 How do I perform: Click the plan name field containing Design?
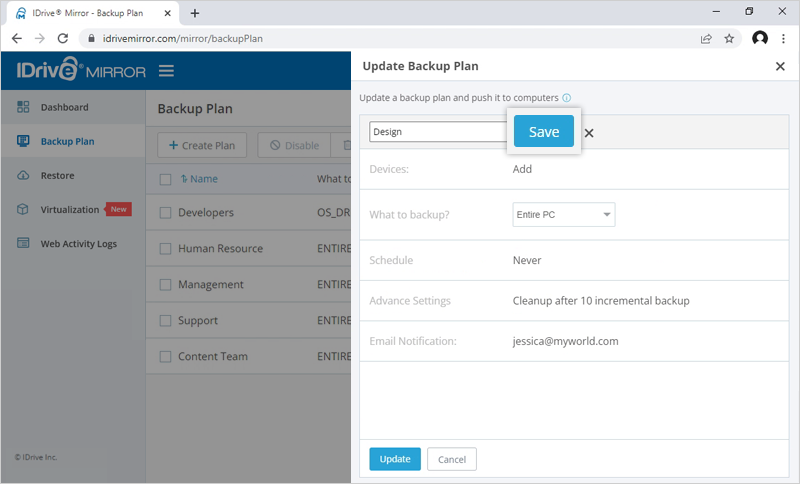[438, 132]
